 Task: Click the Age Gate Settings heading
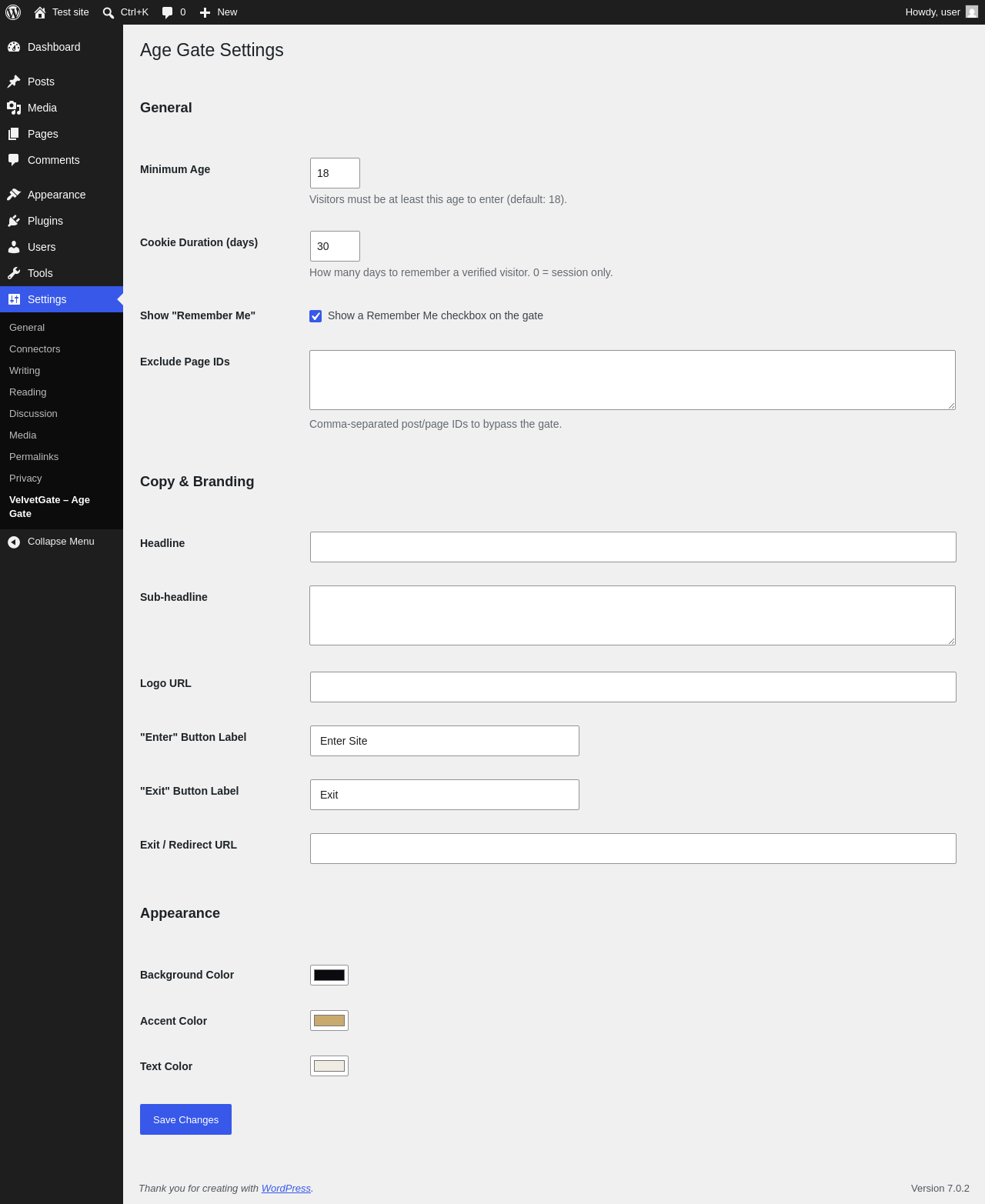tap(212, 50)
